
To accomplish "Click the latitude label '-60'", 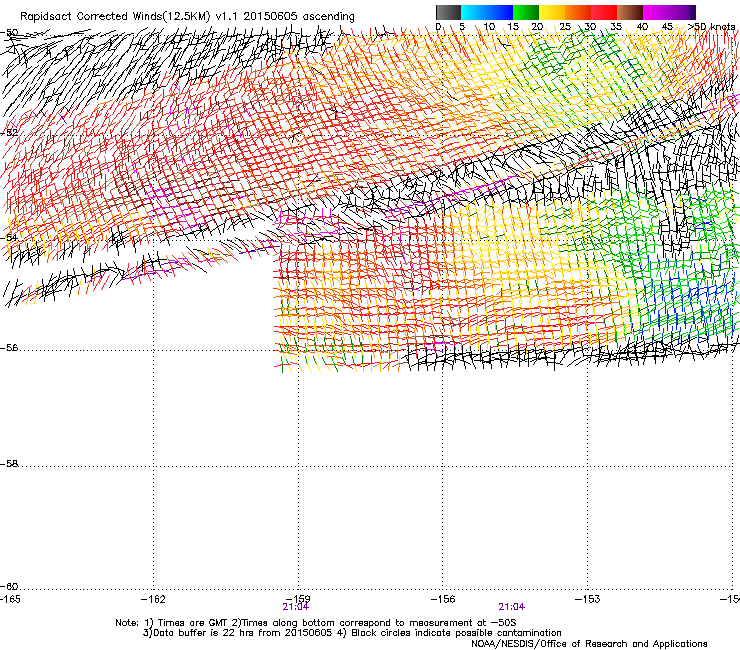I will [x=9, y=587].
